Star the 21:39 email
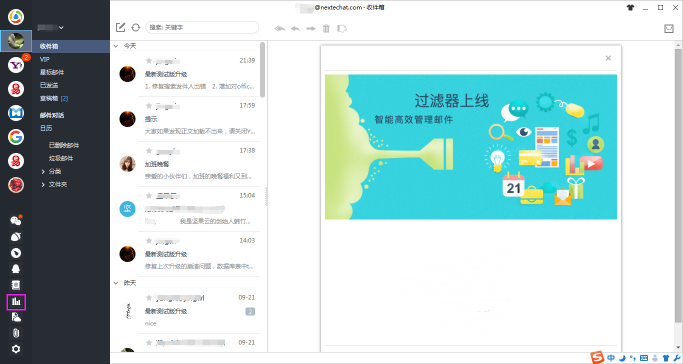This screenshot has width=683, height=364. (149, 61)
